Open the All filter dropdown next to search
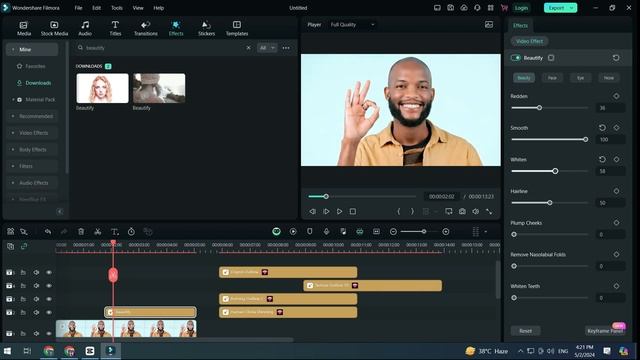640x360 pixels. pos(267,48)
